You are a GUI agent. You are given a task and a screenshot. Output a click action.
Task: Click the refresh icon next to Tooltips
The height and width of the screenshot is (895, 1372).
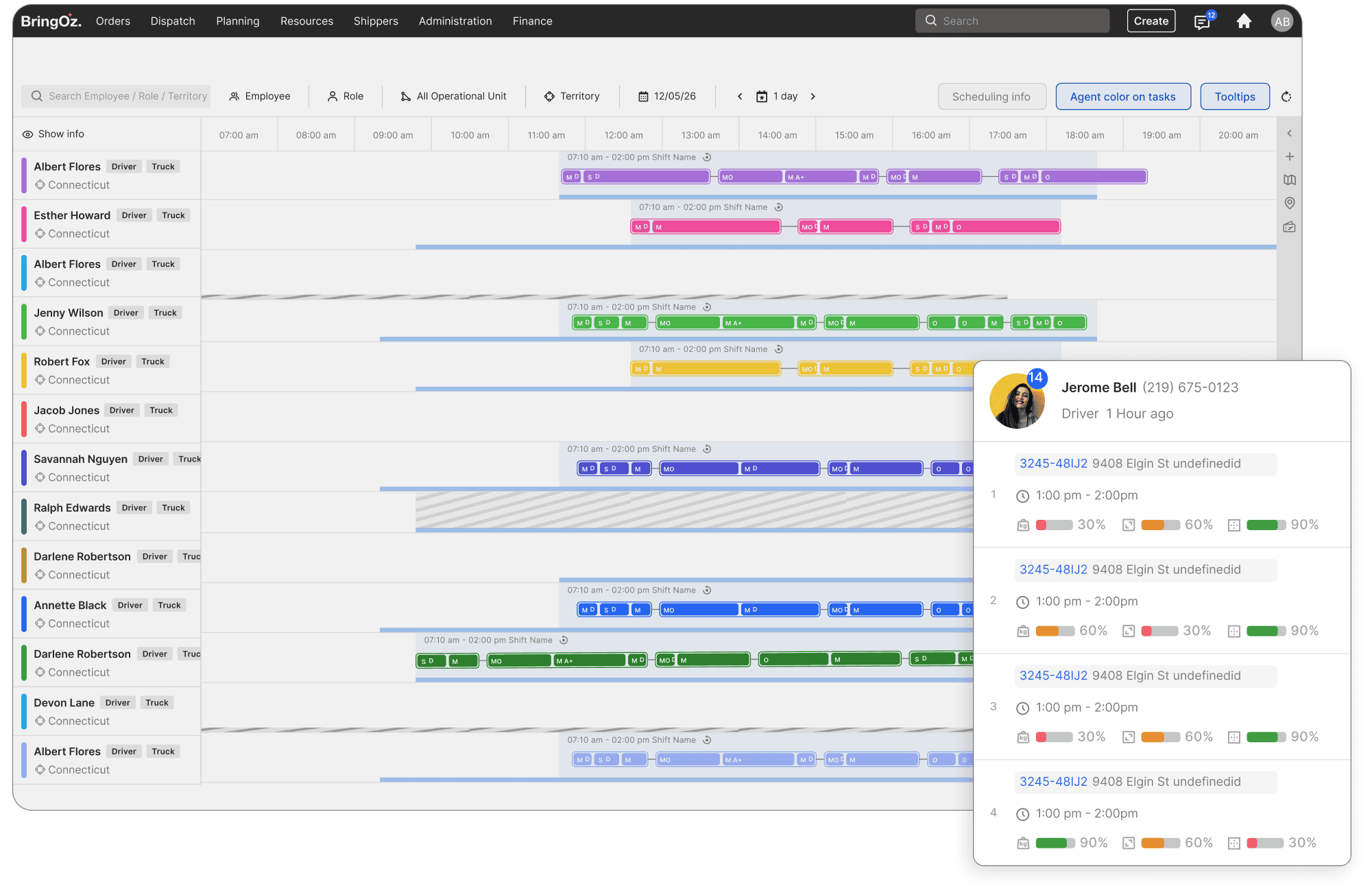click(x=1286, y=97)
